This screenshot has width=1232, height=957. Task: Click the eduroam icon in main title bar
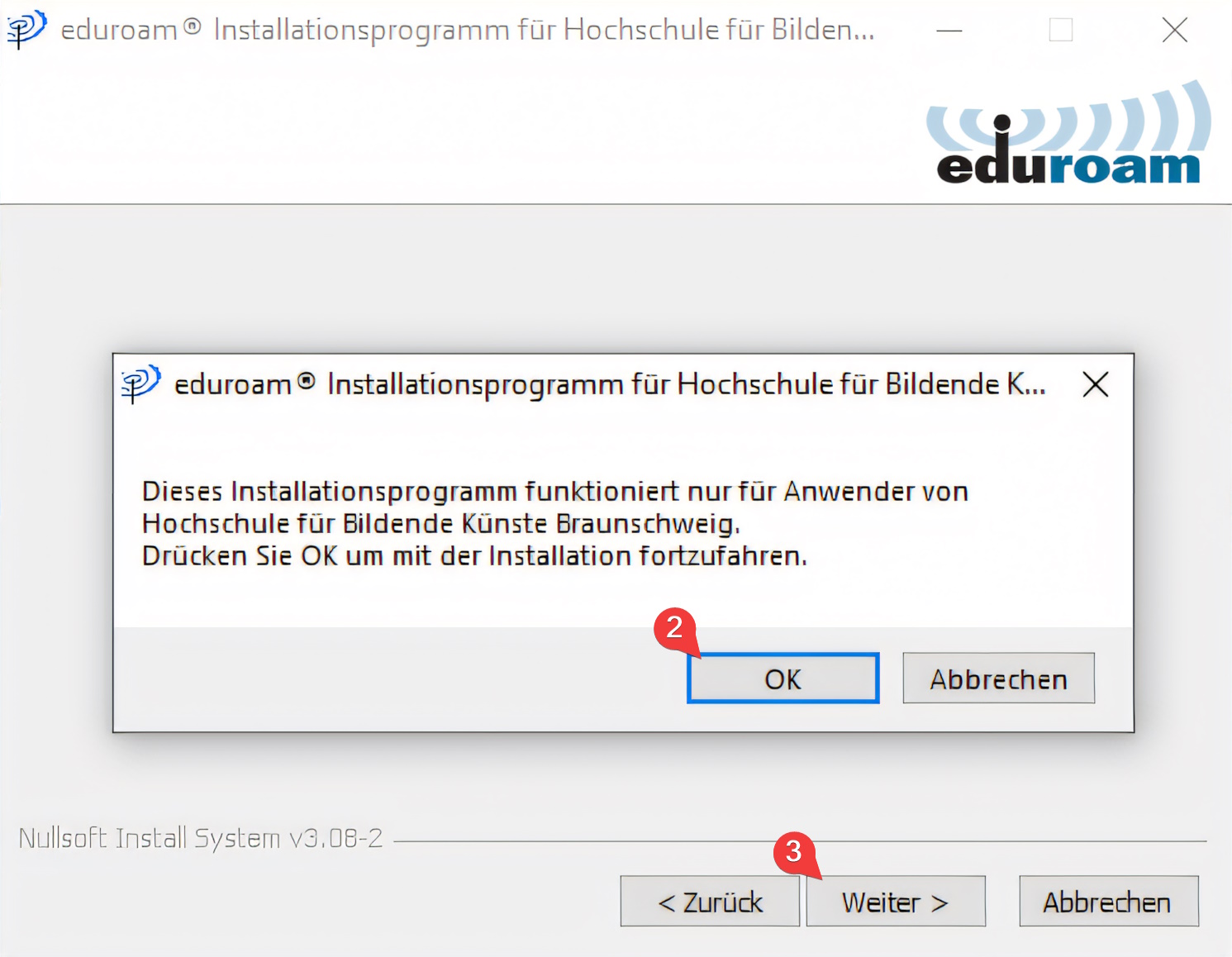click(26, 30)
